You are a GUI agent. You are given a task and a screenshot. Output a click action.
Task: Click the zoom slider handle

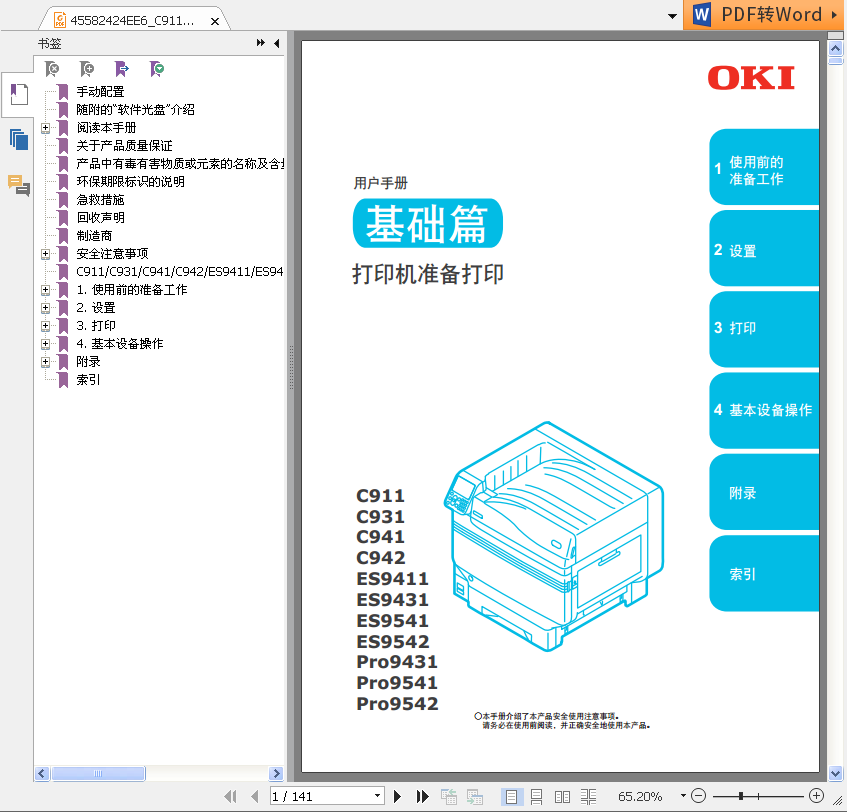[741, 796]
